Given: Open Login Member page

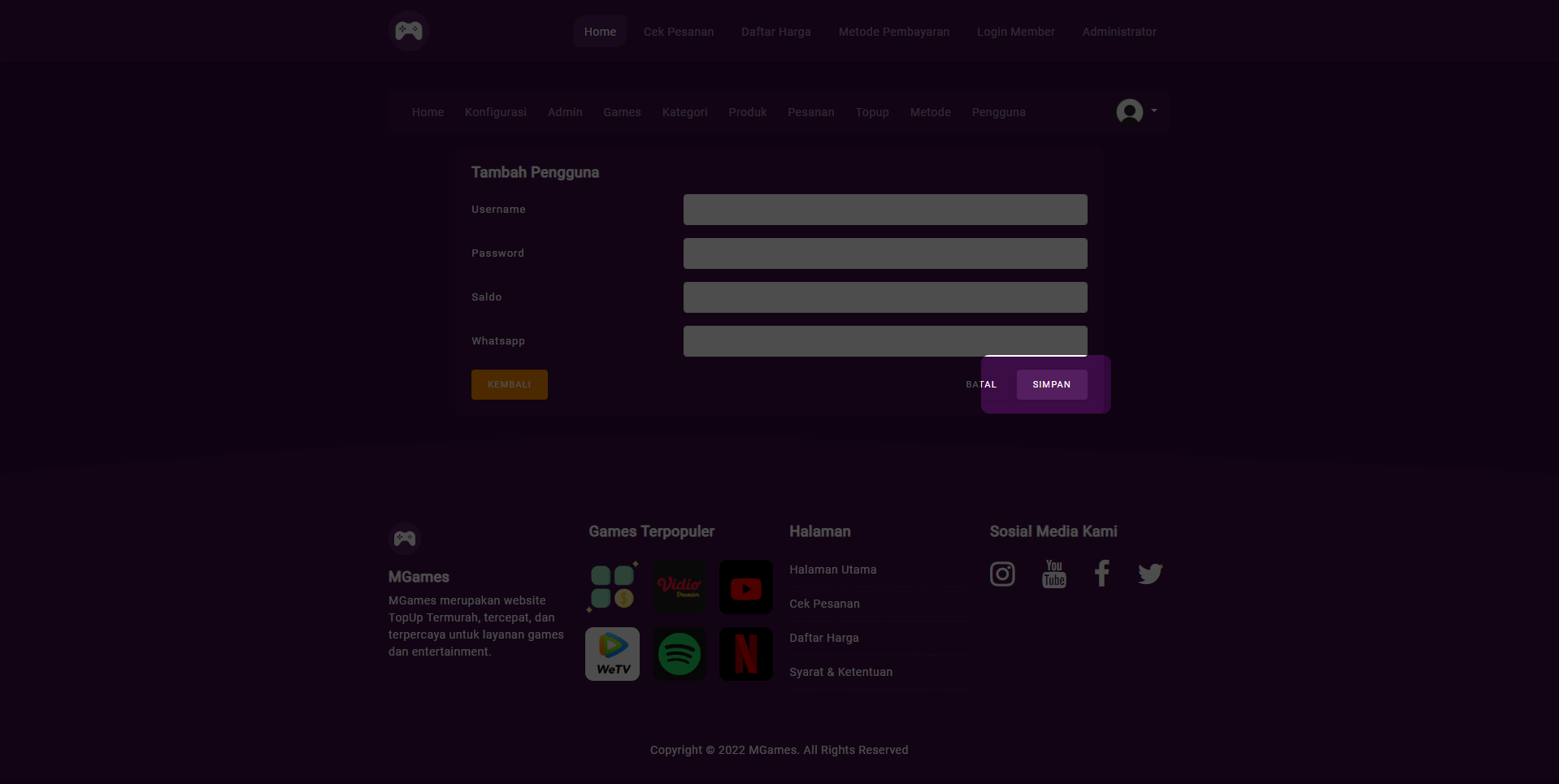Looking at the screenshot, I should tap(1016, 32).
